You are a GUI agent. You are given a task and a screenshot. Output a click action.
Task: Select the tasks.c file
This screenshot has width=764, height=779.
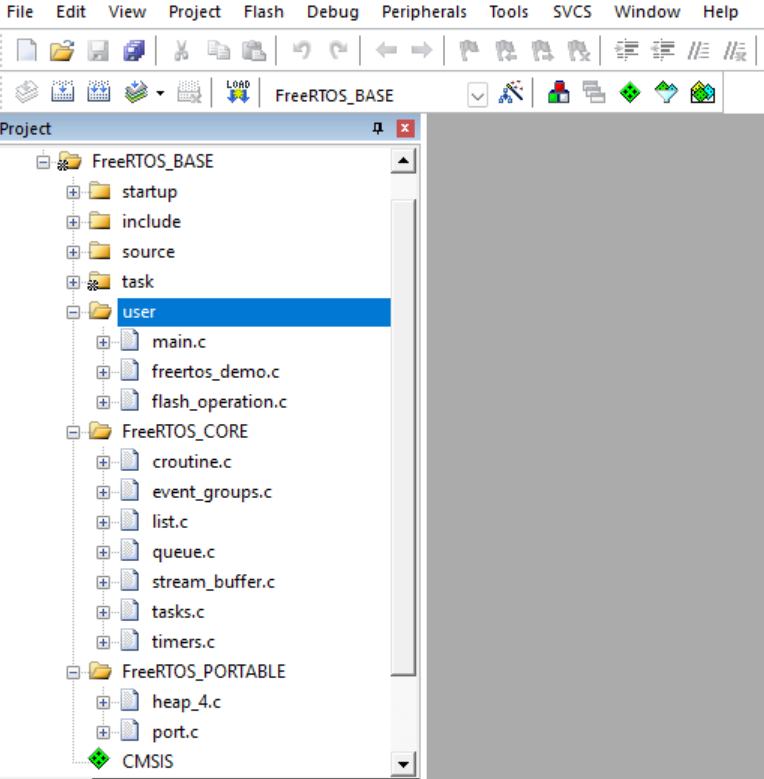(178, 612)
